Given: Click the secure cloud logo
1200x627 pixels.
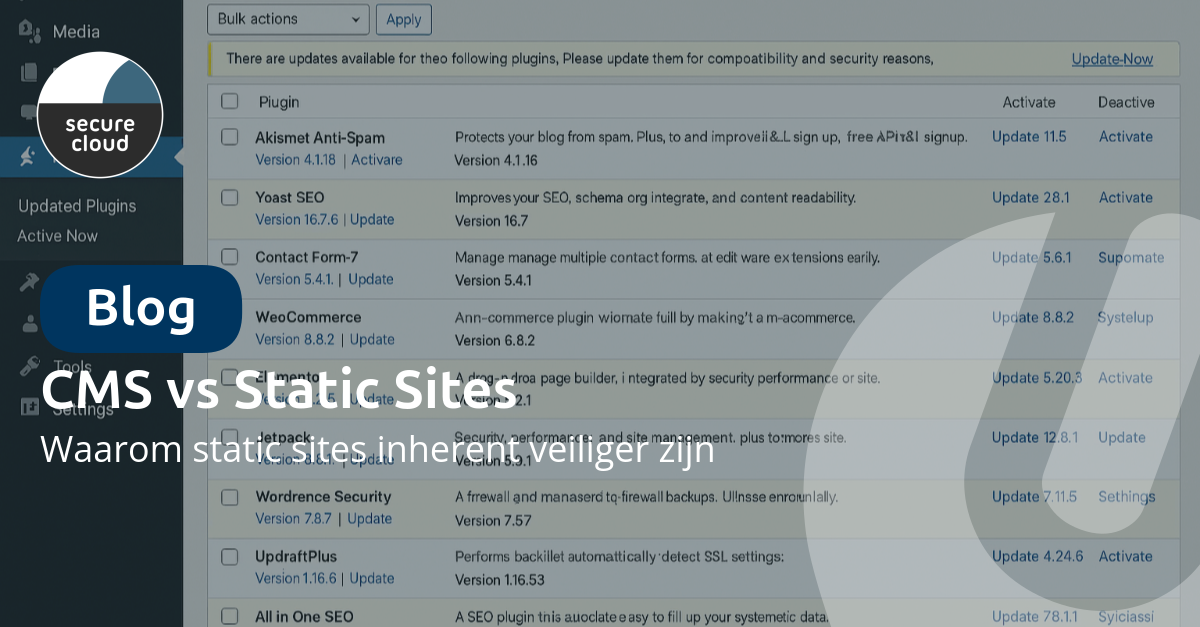Looking at the screenshot, I should click(100, 115).
